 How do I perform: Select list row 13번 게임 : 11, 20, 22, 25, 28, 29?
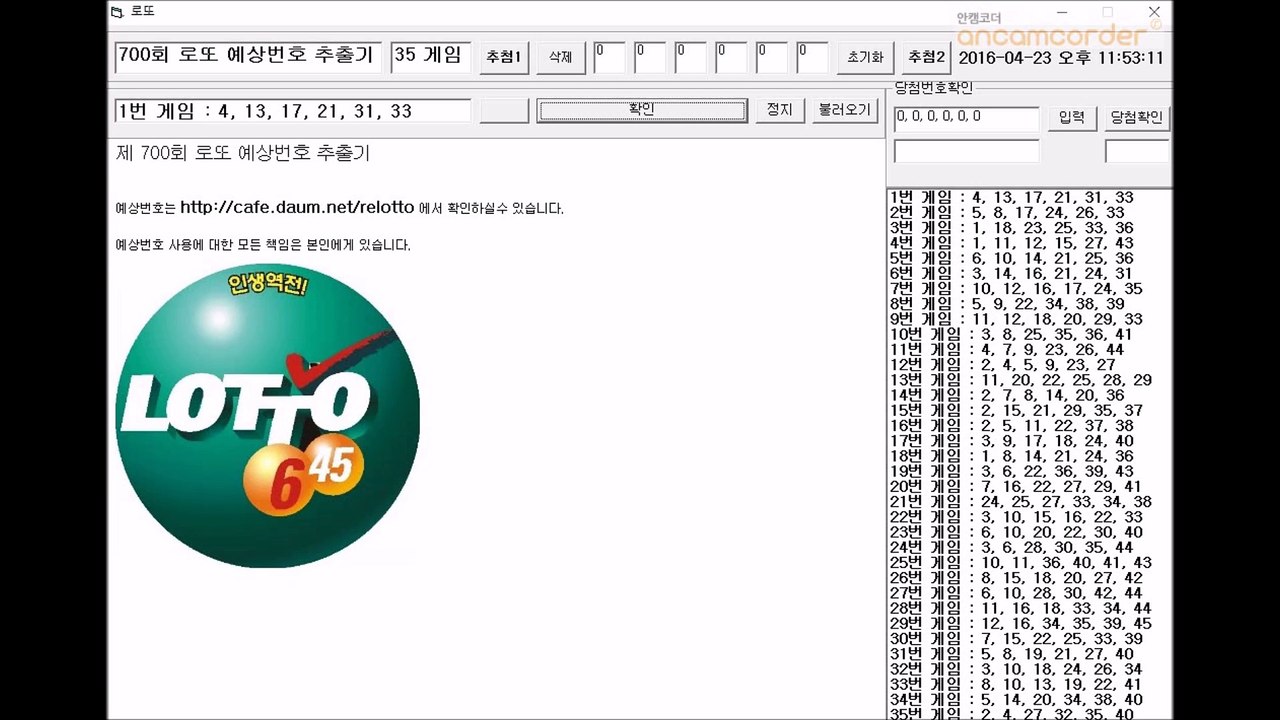[x=1021, y=380]
